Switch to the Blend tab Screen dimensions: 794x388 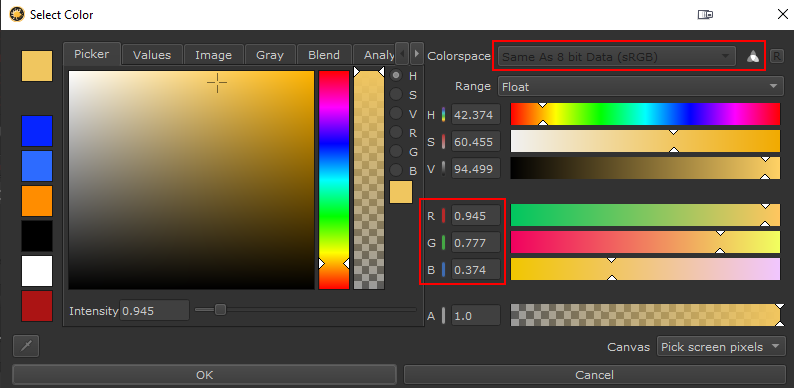324,55
